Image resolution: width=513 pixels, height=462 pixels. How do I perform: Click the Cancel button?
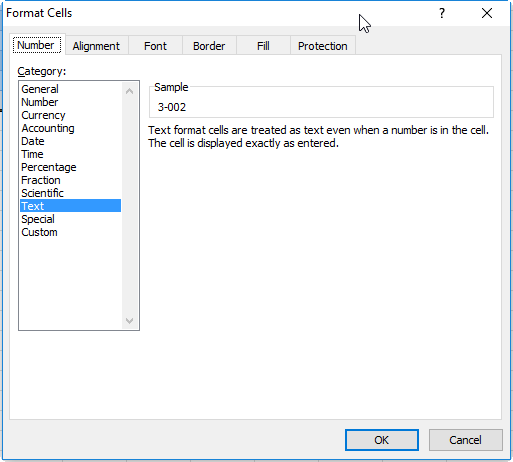click(465, 440)
